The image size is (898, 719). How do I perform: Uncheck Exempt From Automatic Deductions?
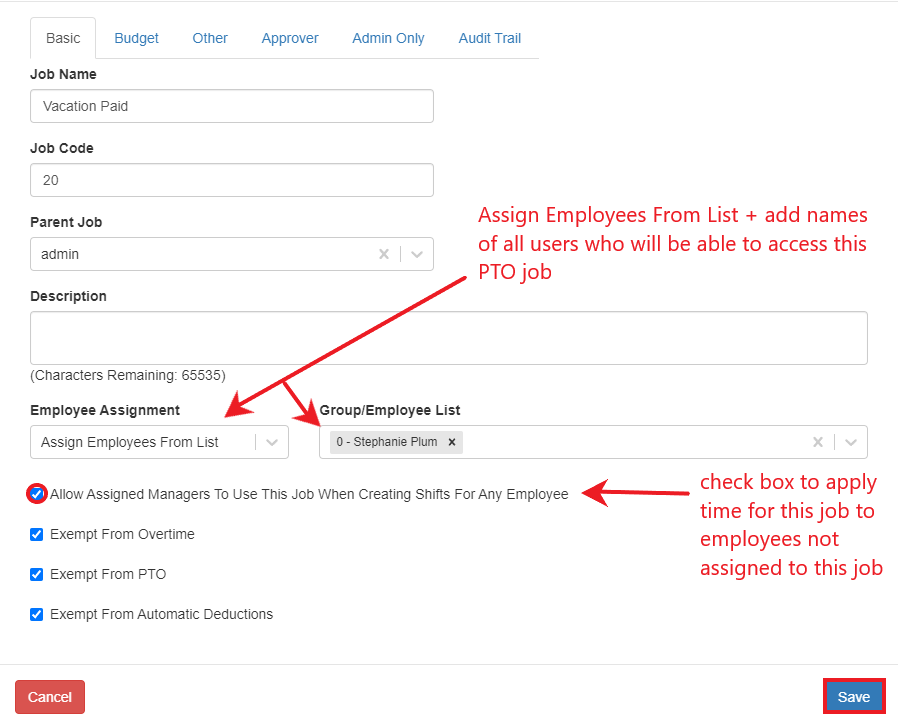click(x=36, y=614)
